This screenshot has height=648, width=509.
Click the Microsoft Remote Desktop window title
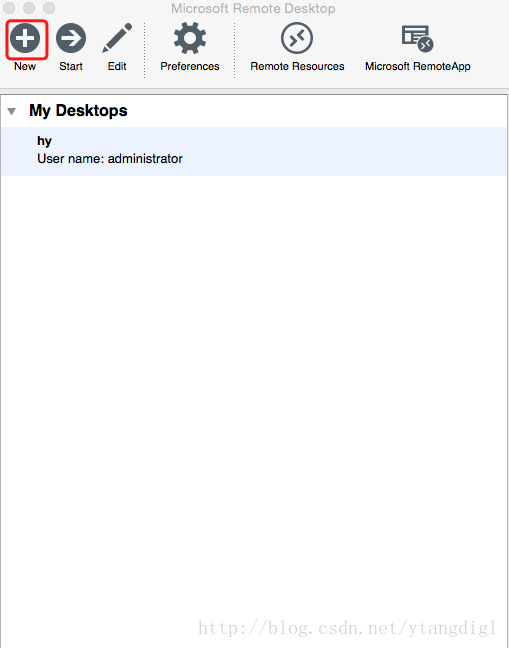[x=253, y=8]
